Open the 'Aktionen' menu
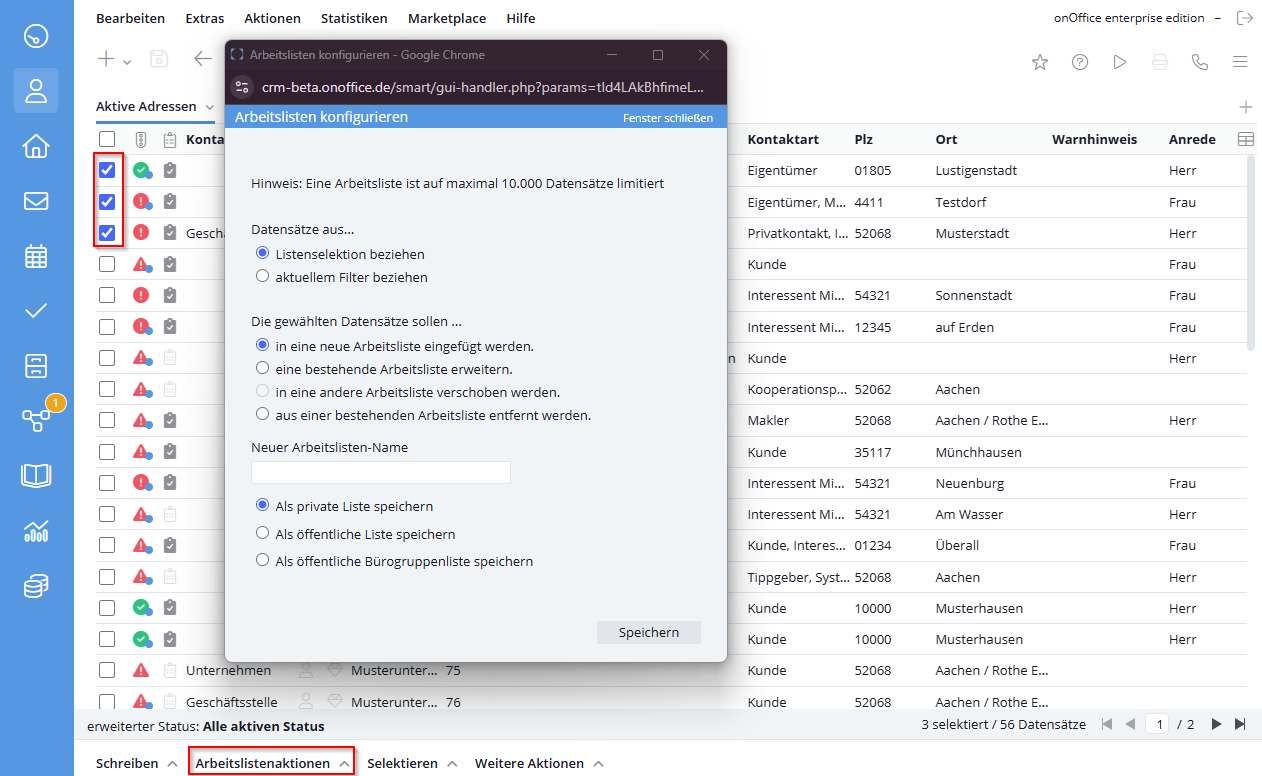1262x776 pixels. click(272, 19)
